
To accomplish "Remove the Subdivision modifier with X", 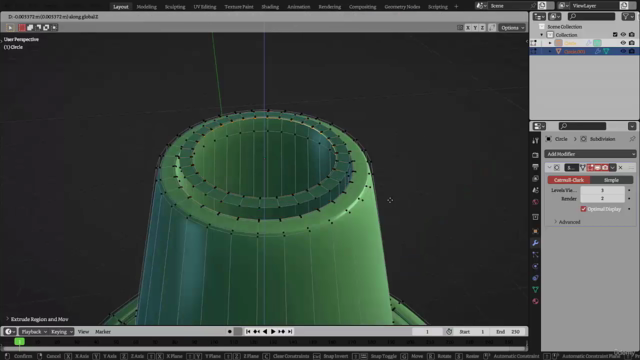I will pos(620,167).
